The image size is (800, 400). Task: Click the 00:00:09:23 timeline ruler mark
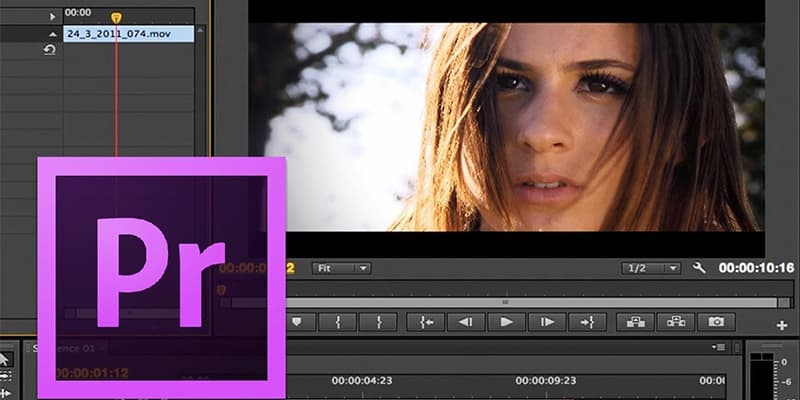click(x=545, y=381)
